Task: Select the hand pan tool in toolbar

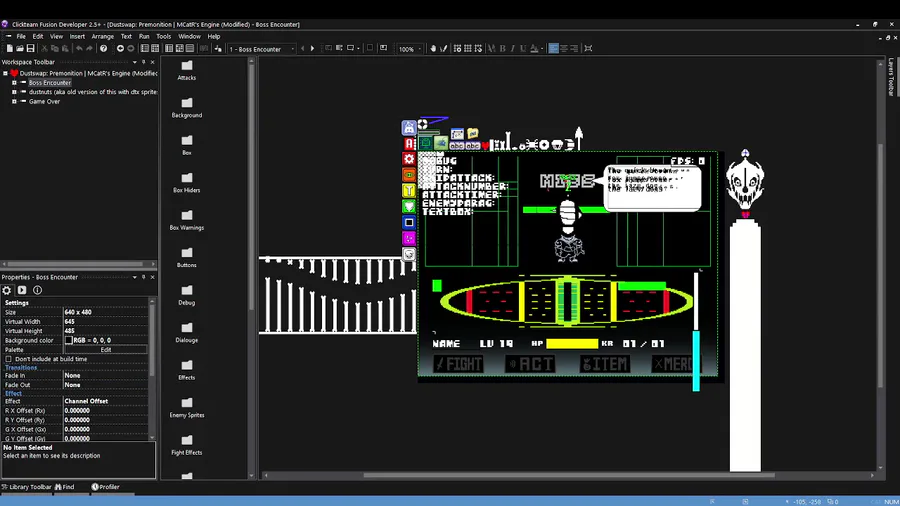Action: pyautogui.click(x=433, y=49)
